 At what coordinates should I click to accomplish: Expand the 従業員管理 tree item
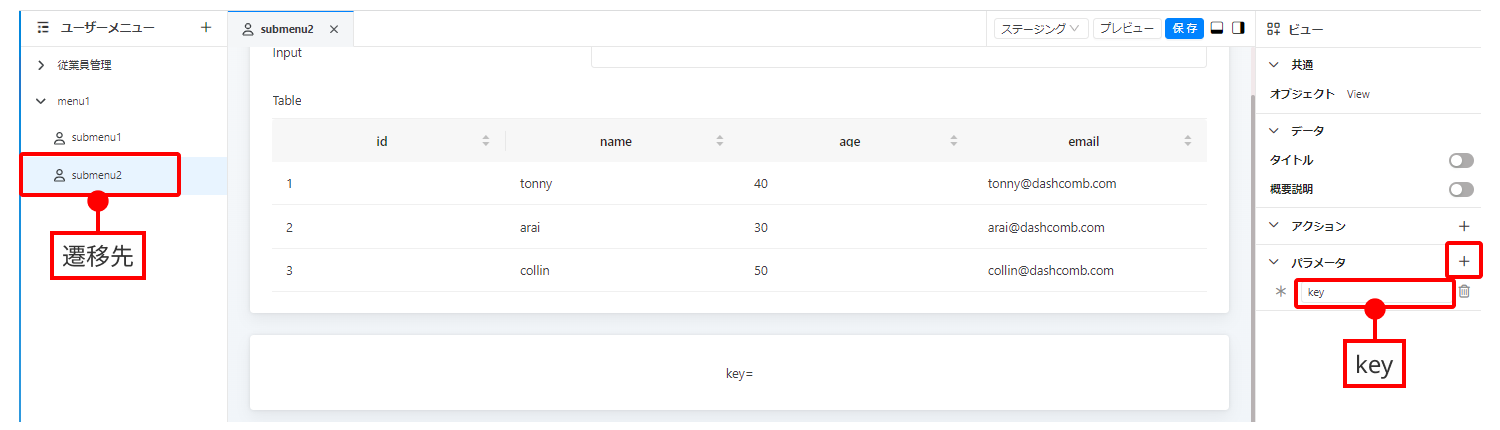click(x=41, y=65)
